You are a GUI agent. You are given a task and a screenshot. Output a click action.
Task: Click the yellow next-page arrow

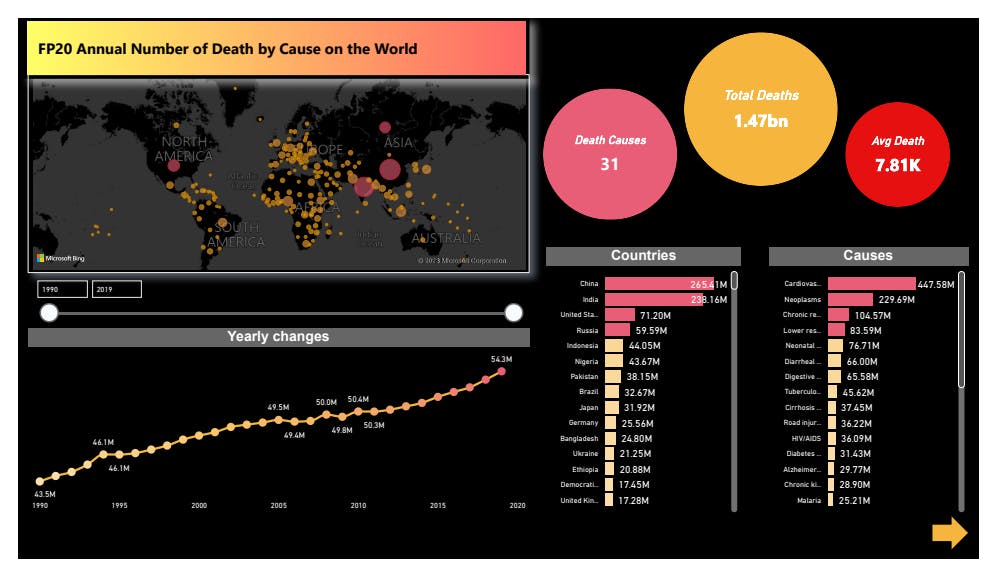coord(949,533)
